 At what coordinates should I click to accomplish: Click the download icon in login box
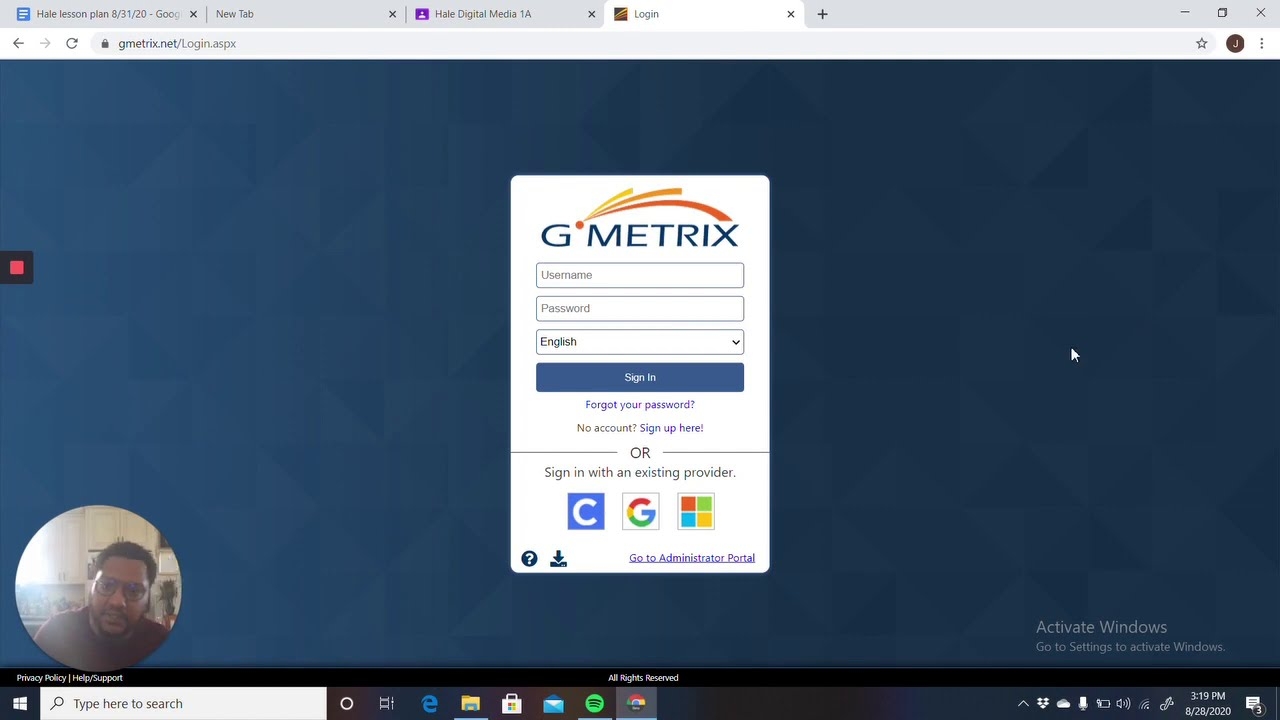pyautogui.click(x=558, y=559)
